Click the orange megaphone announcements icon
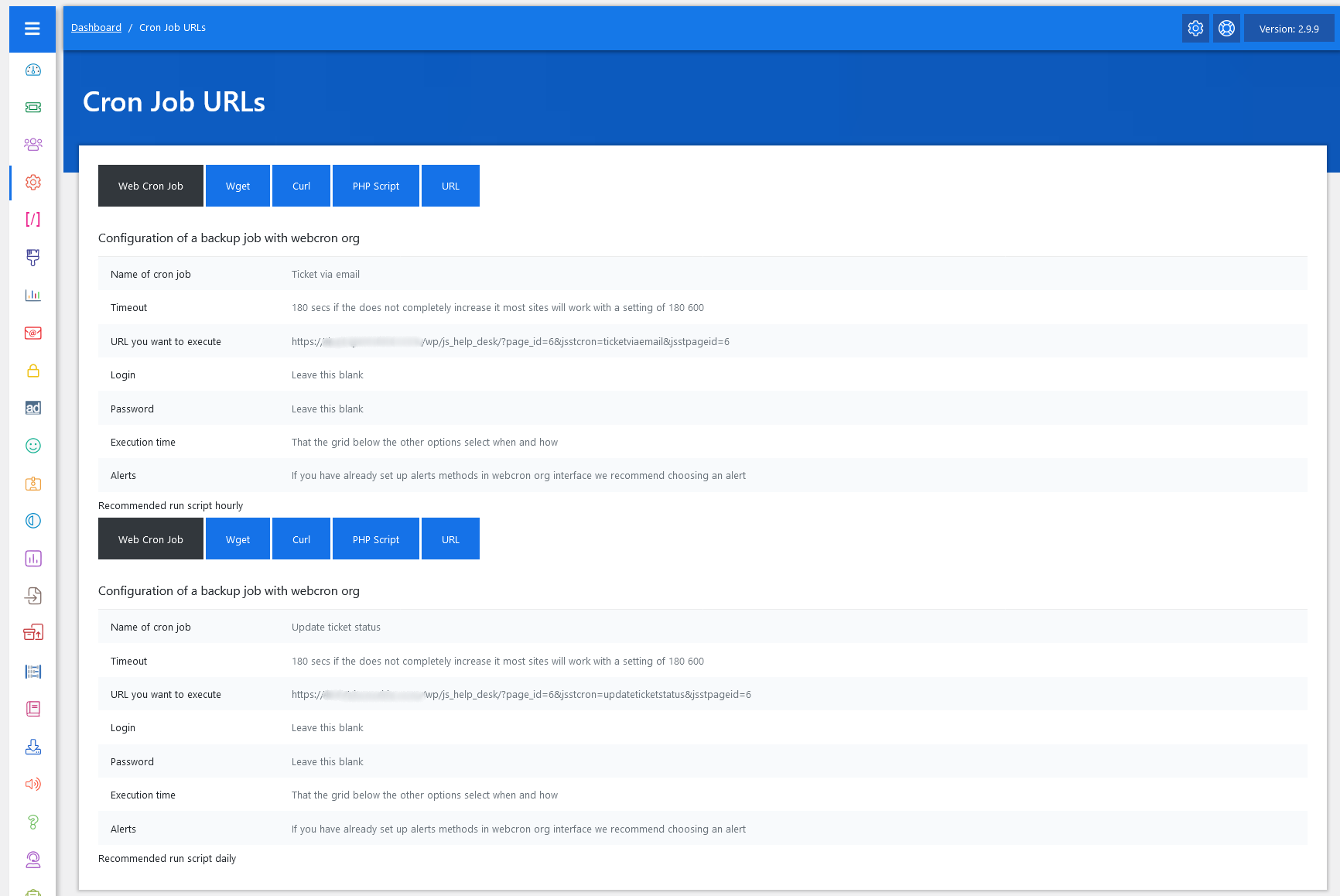 pos(32,785)
